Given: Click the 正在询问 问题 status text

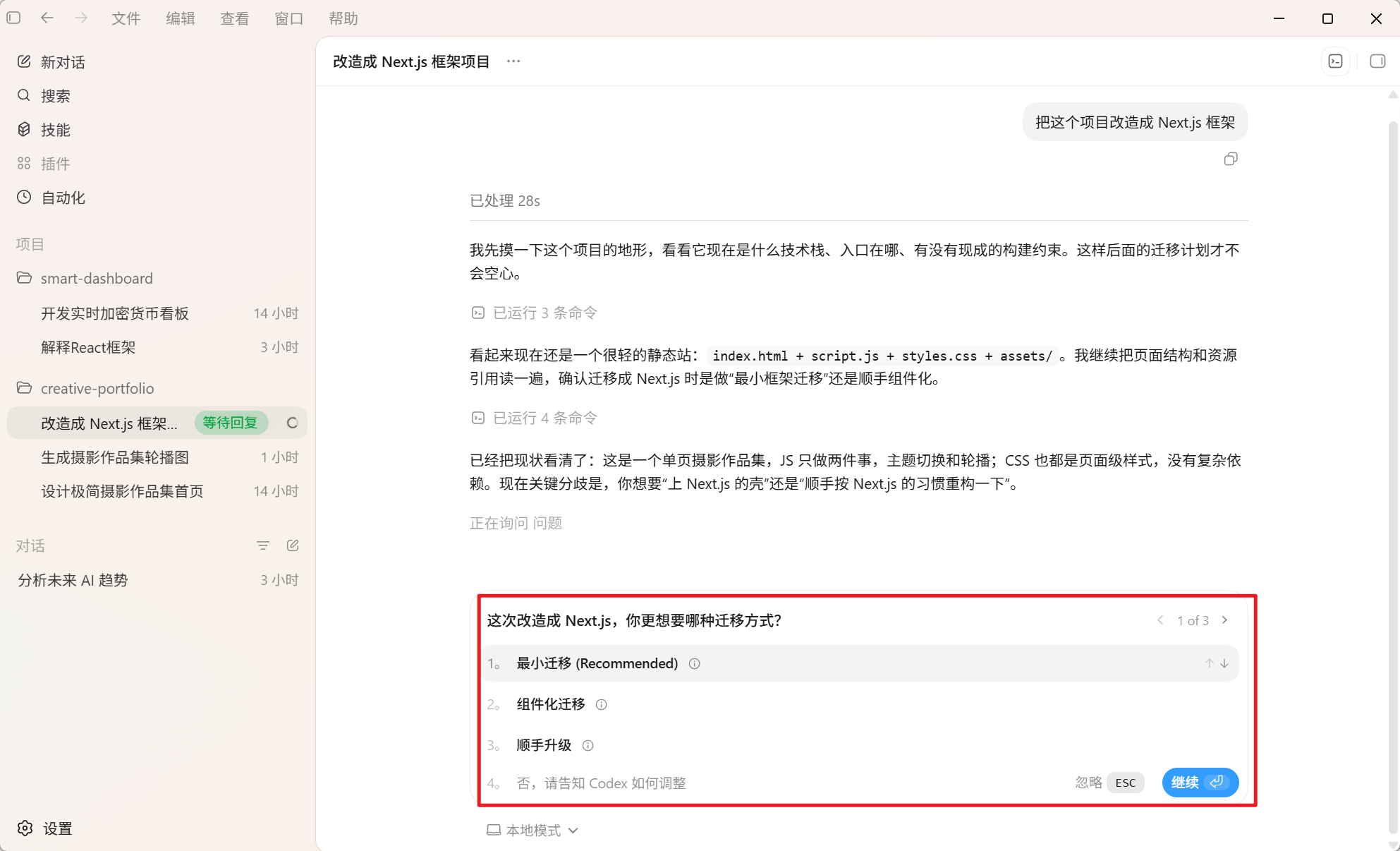Looking at the screenshot, I should (x=516, y=523).
